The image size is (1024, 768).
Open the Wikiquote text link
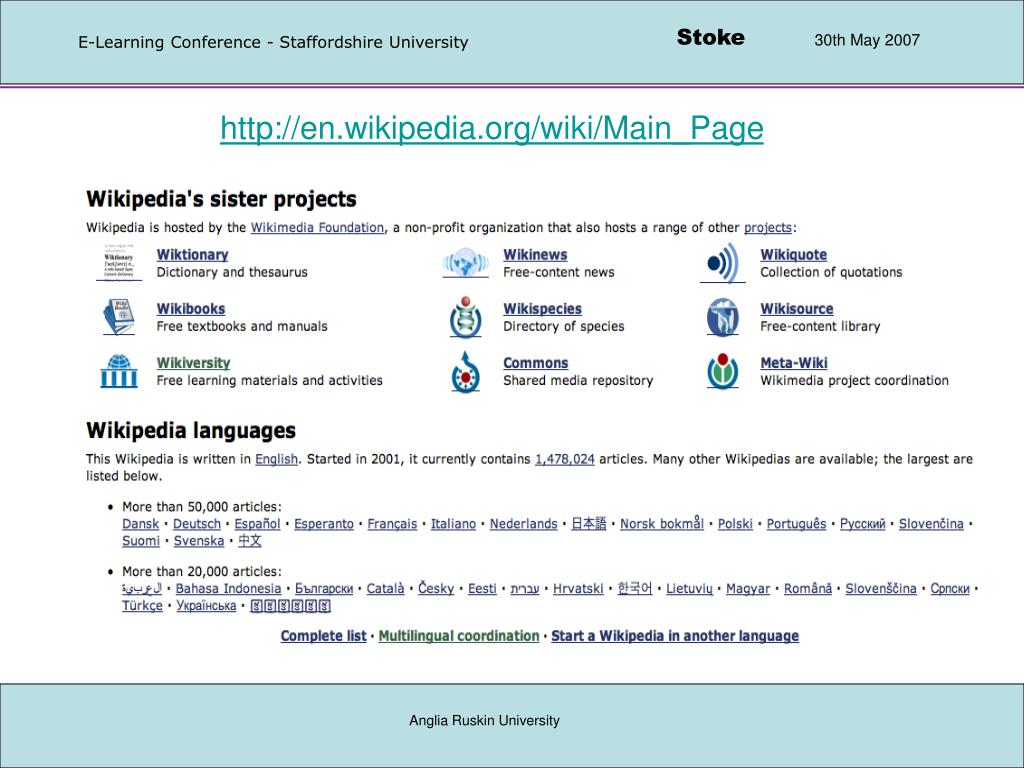coord(793,255)
